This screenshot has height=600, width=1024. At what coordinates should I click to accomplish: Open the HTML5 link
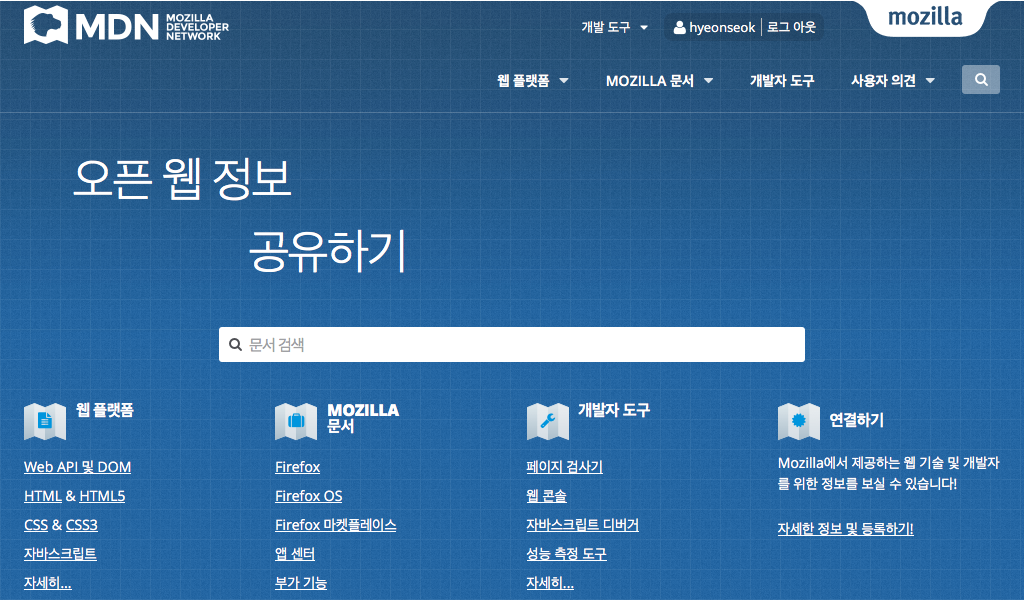click(x=102, y=496)
